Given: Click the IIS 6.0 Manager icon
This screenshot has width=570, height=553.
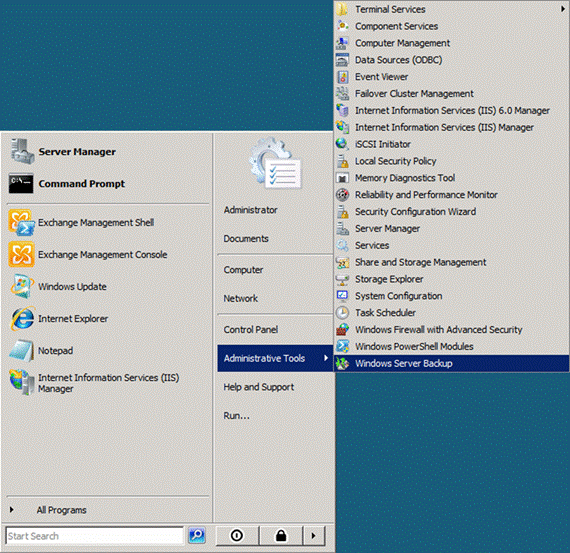Looking at the screenshot, I should 342,110.
